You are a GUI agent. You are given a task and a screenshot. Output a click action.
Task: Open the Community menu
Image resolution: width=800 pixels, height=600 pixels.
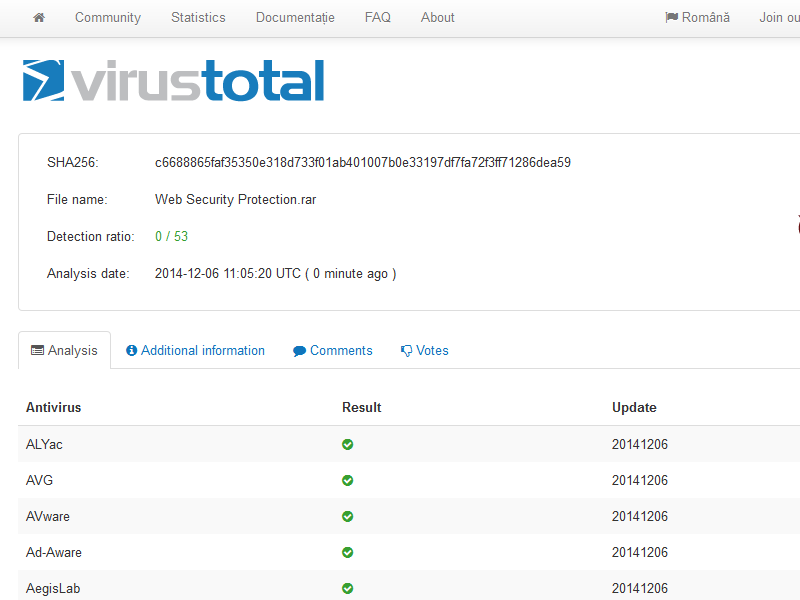click(108, 17)
